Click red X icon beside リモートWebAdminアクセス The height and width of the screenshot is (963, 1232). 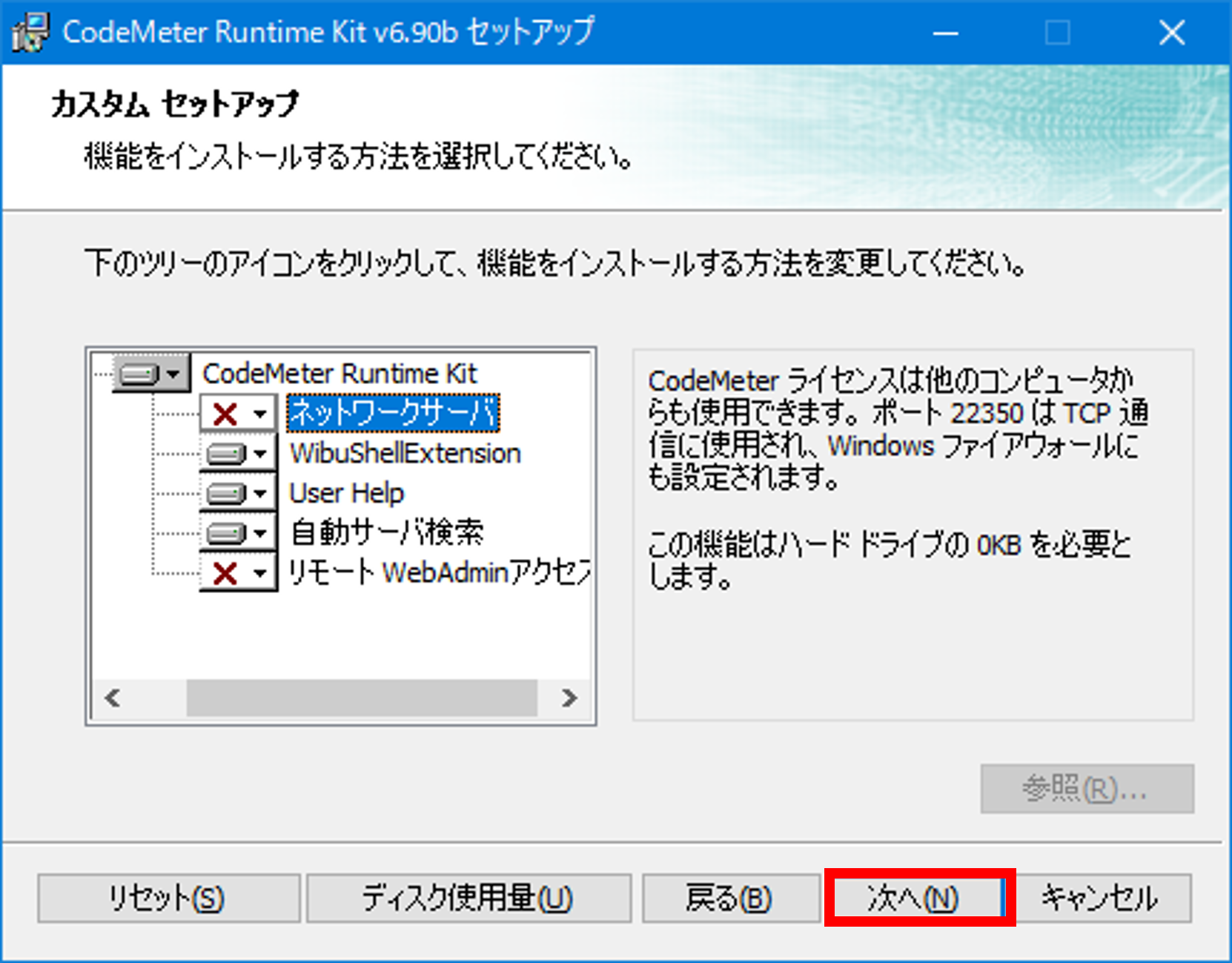coord(225,573)
